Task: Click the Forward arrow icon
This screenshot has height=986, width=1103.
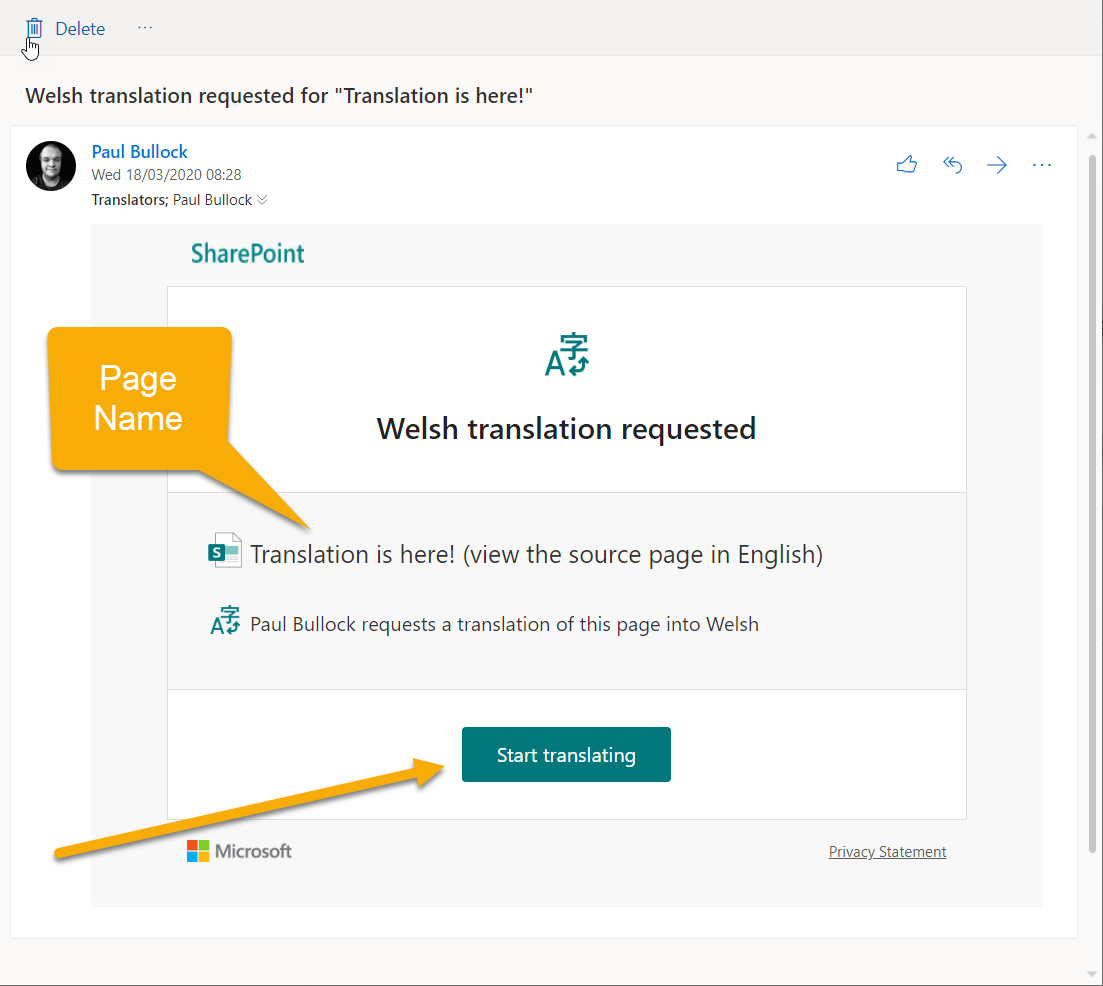Action: click(996, 165)
